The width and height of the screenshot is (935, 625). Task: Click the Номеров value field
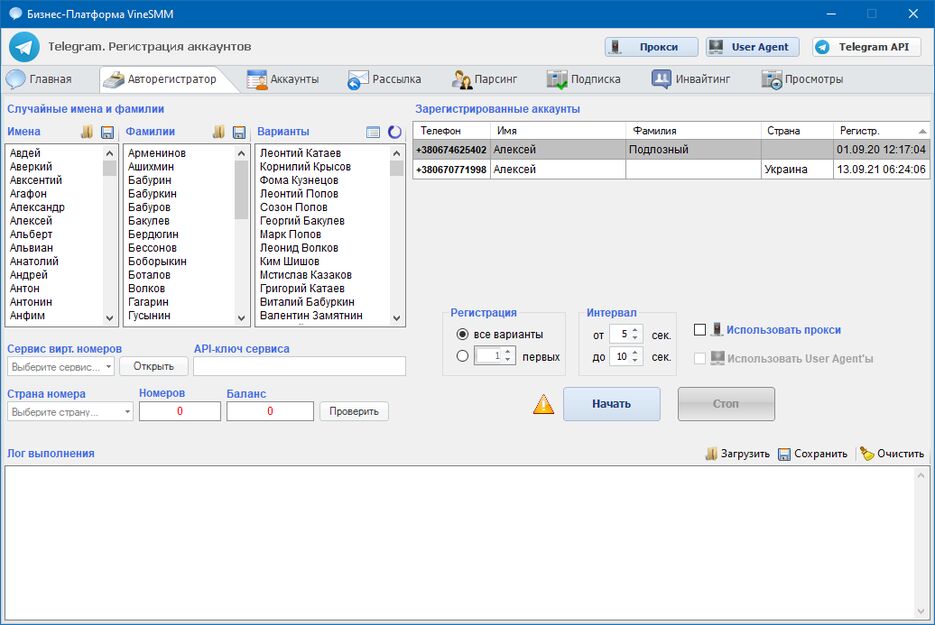[179, 411]
